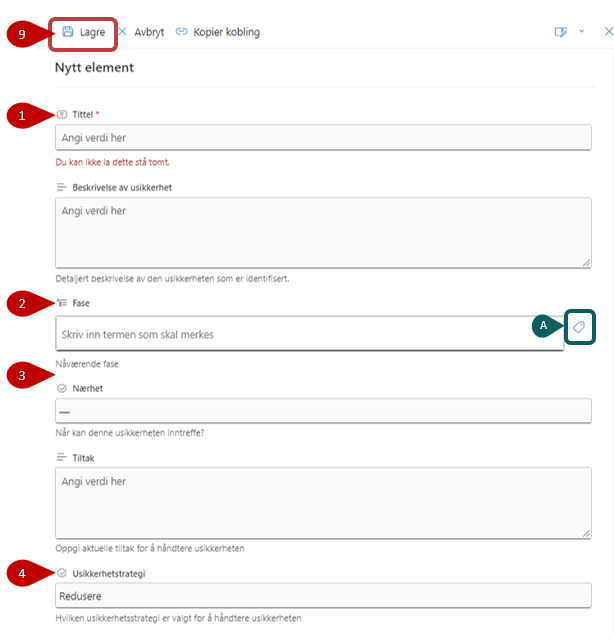Image resolution: width=614 pixels, height=643 pixels.
Task: Click the Beskrivelse av usikkerhet text area
Action: pyautogui.click(x=323, y=232)
